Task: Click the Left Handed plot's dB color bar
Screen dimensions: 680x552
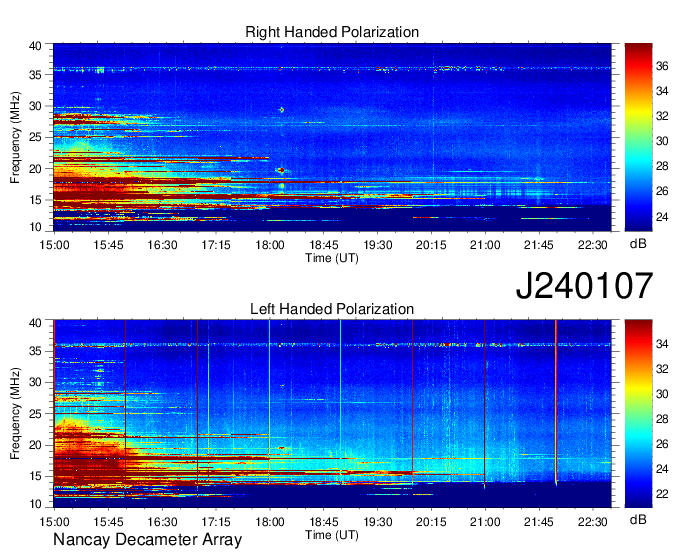Action: pos(638,414)
